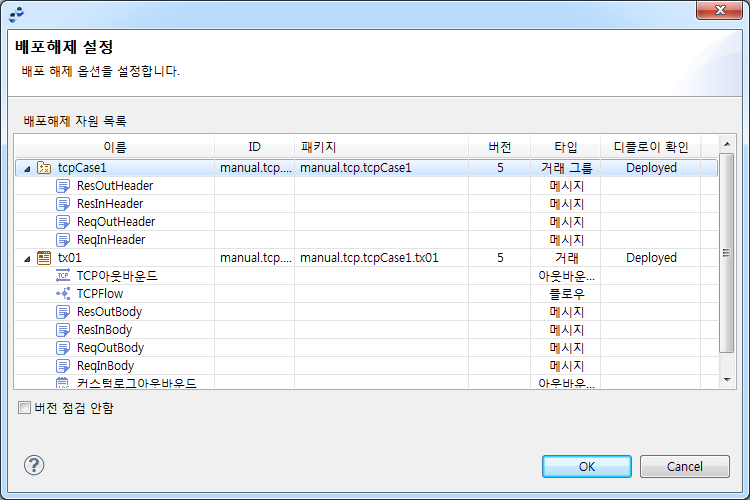The height and width of the screenshot is (500, 750).
Task: Select the TCPFlow row
Action: (x=366, y=294)
